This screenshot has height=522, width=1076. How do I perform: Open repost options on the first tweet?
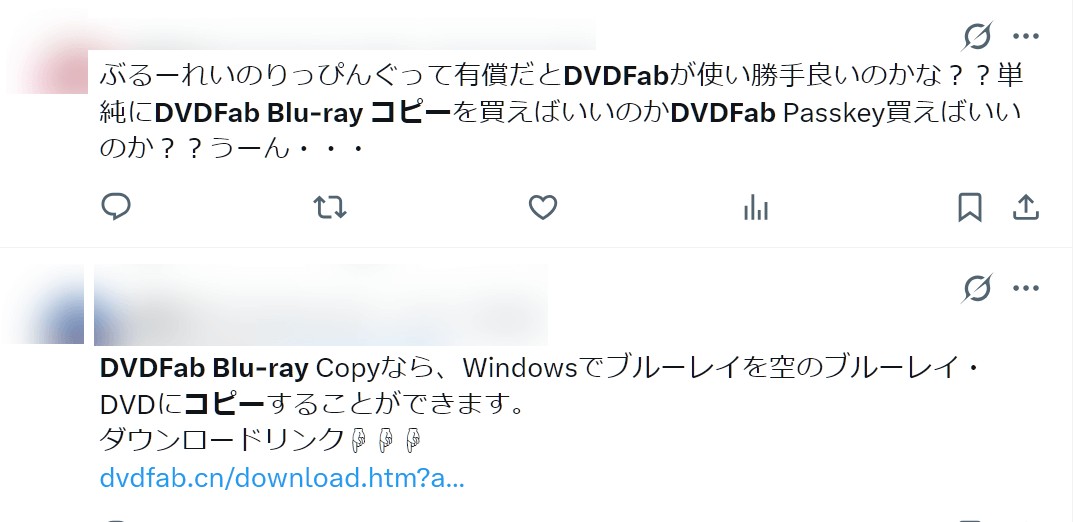pyautogui.click(x=329, y=207)
